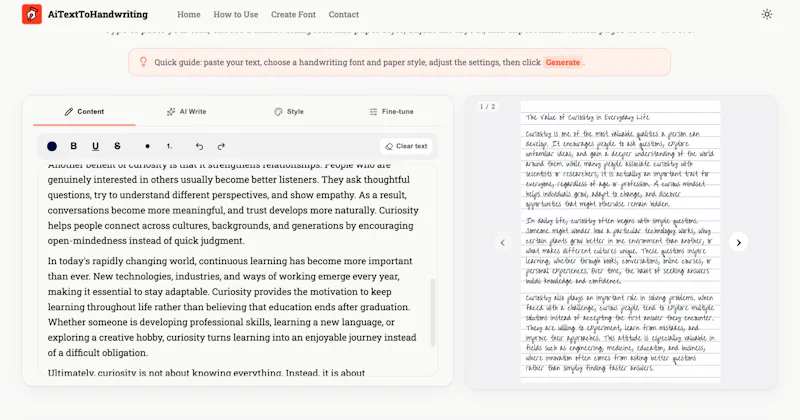The height and width of the screenshot is (420, 800).
Task: Click the page counter "1 / 2"
Action: coord(487,107)
